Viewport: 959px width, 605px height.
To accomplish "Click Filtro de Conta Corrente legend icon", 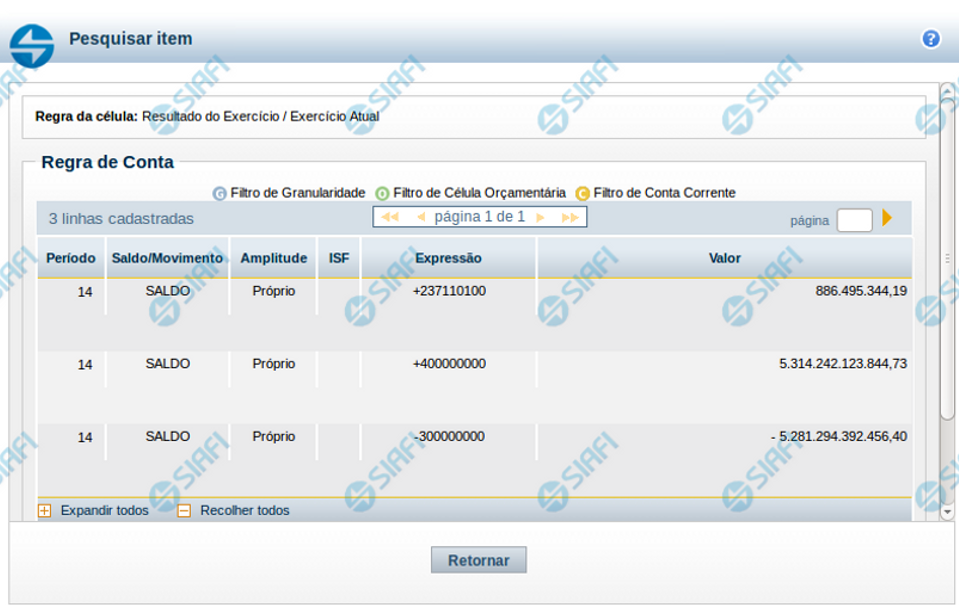I will pyautogui.click(x=582, y=193).
